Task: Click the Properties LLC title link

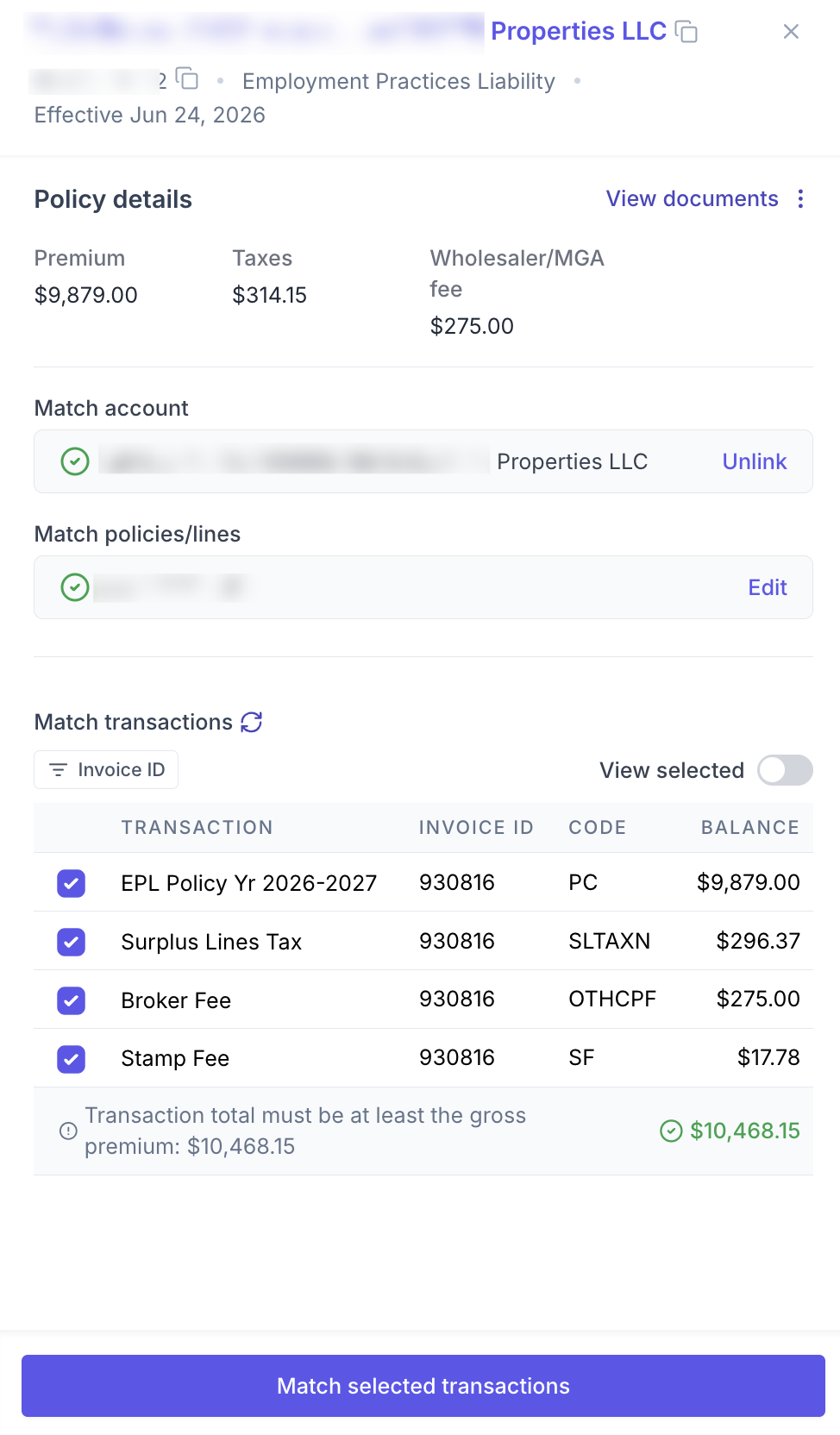Action: click(579, 31)
